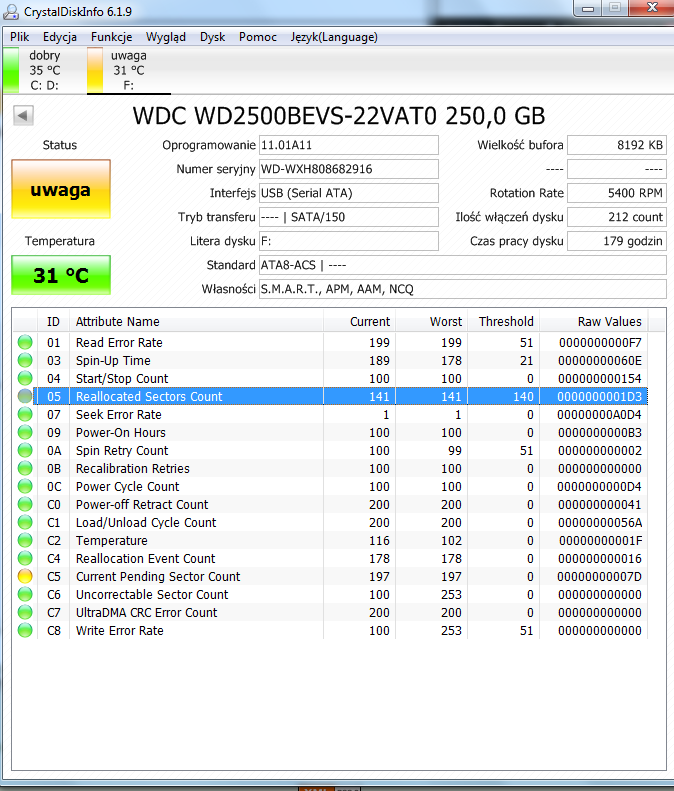Go to the previous disk with the back arrow
674x791 pixels.
pyautogui.click(x=23, y=115)
